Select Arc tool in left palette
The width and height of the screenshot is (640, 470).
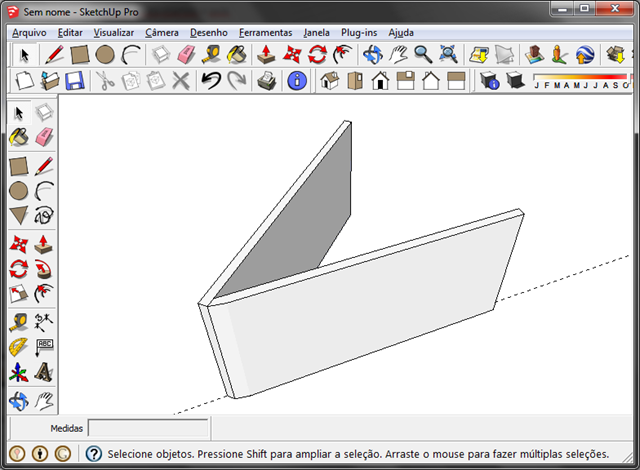[44, 191]
